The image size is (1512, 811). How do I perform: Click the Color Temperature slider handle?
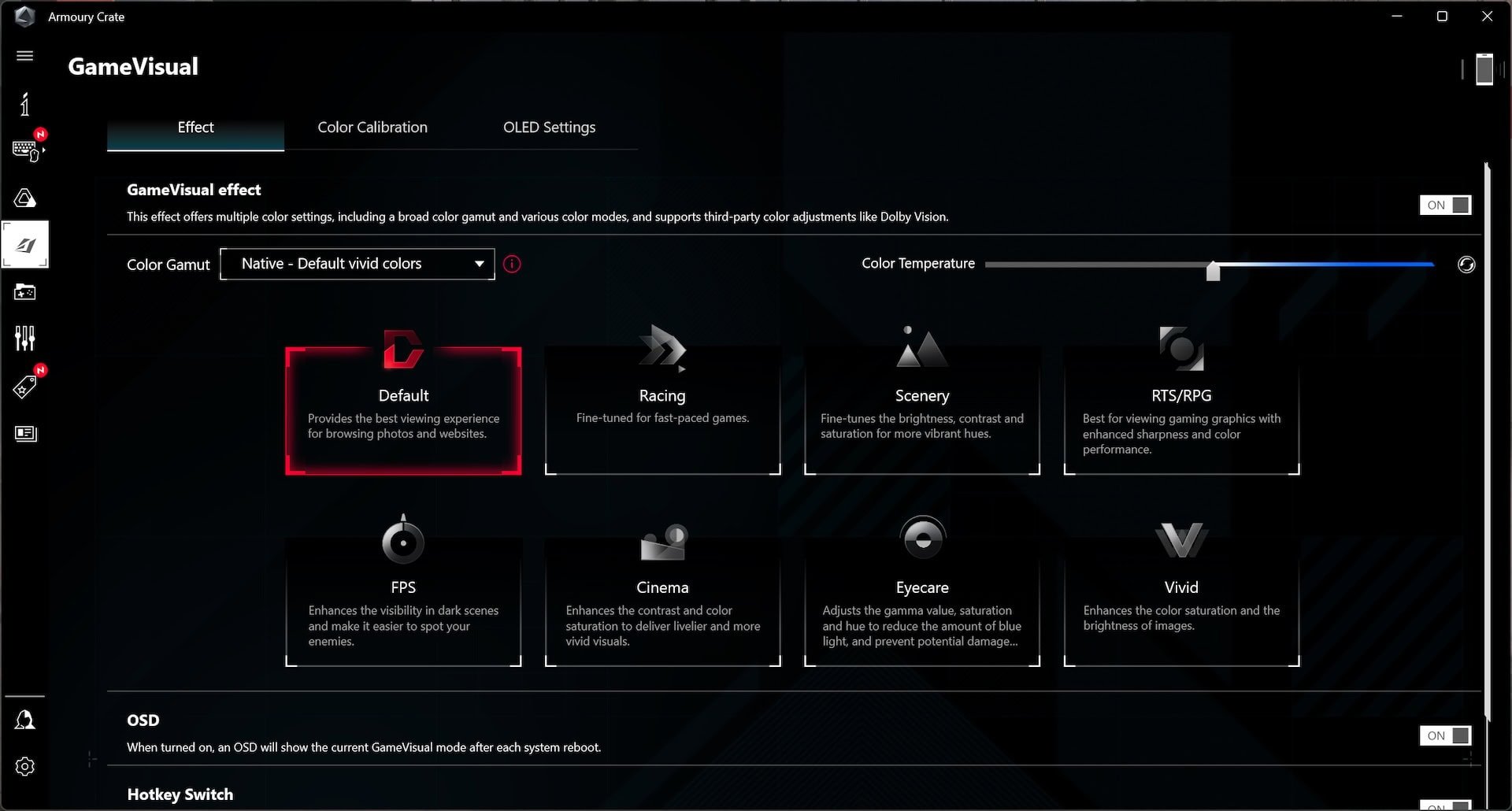point(1213,271)
